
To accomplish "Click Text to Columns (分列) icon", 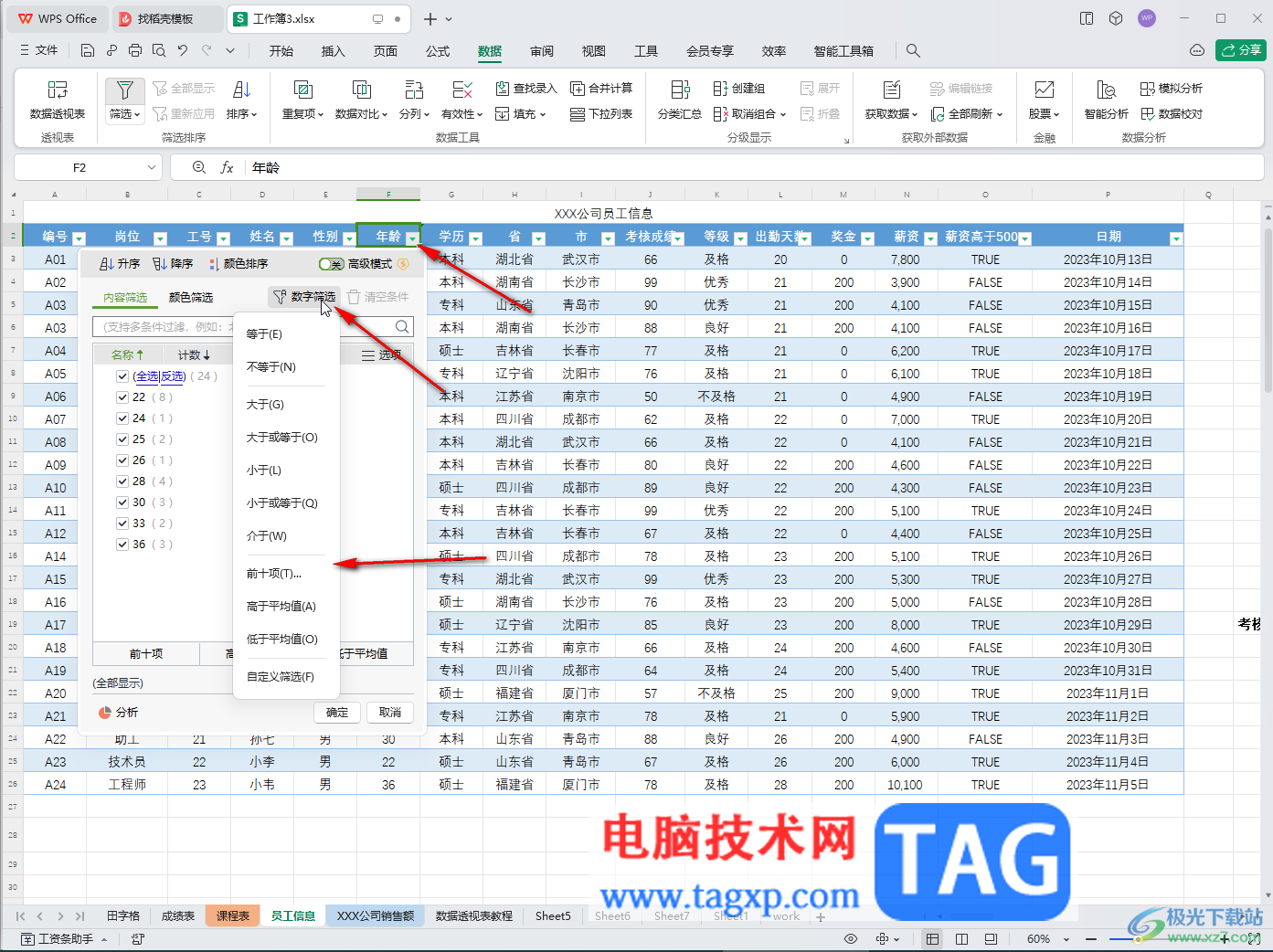I will point(414,90).
